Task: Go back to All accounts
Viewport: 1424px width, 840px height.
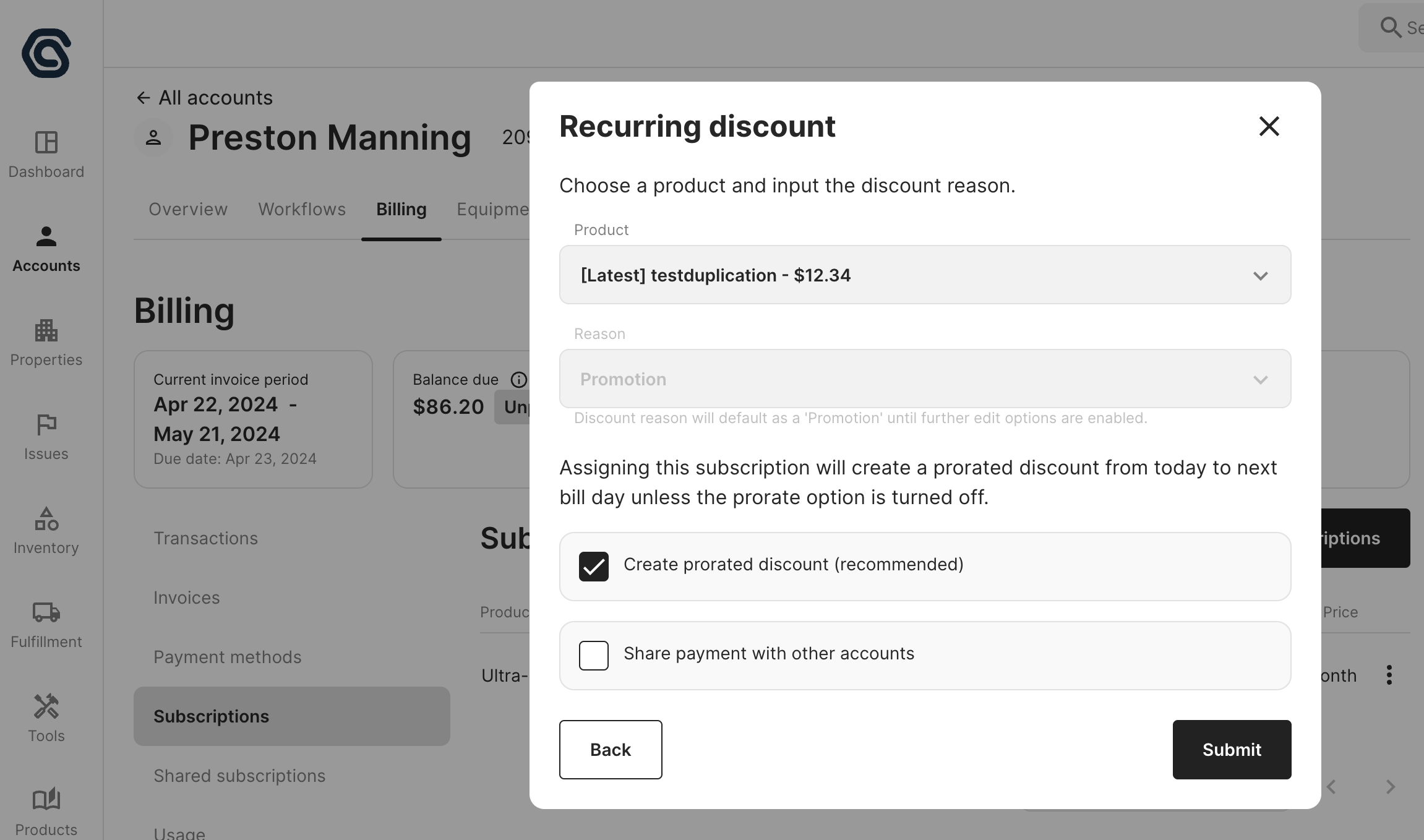Action: 204,98
